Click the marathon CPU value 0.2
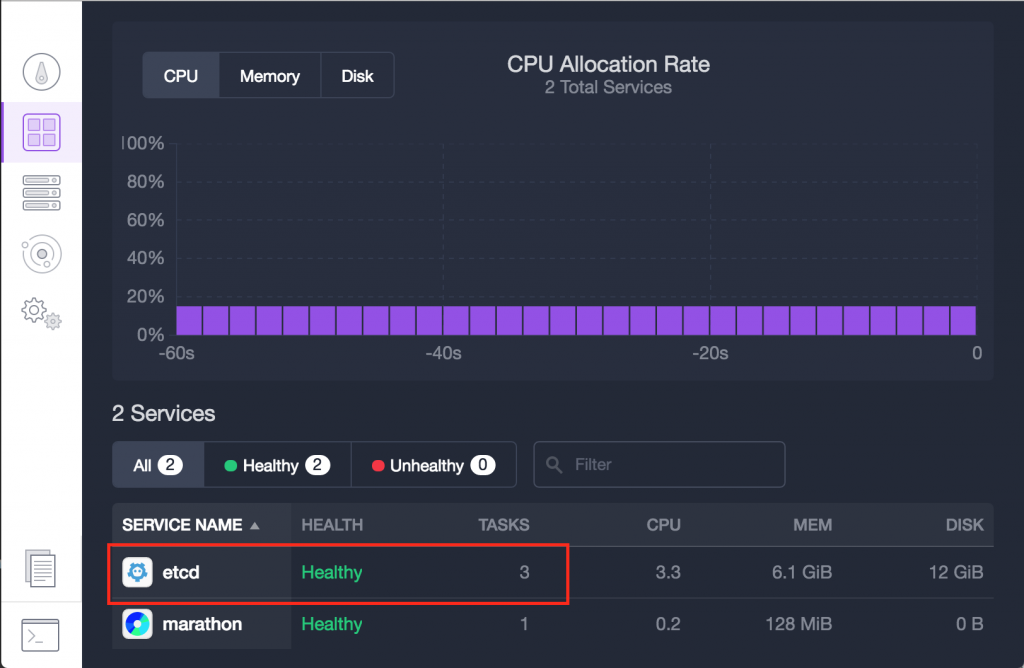The image size is (1024, 668). (668, 624)
